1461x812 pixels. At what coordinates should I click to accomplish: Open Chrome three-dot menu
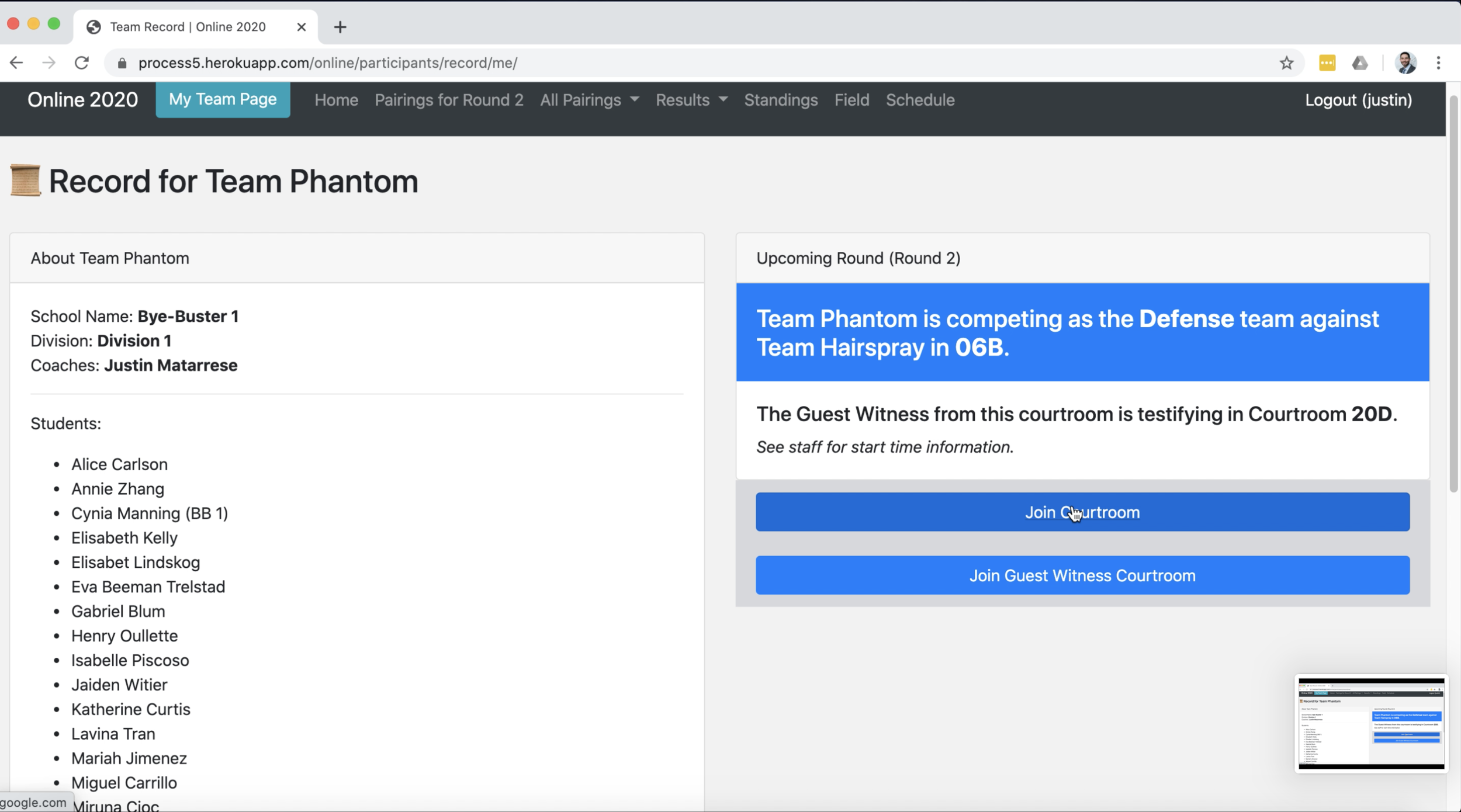(x=1439, y=63)
